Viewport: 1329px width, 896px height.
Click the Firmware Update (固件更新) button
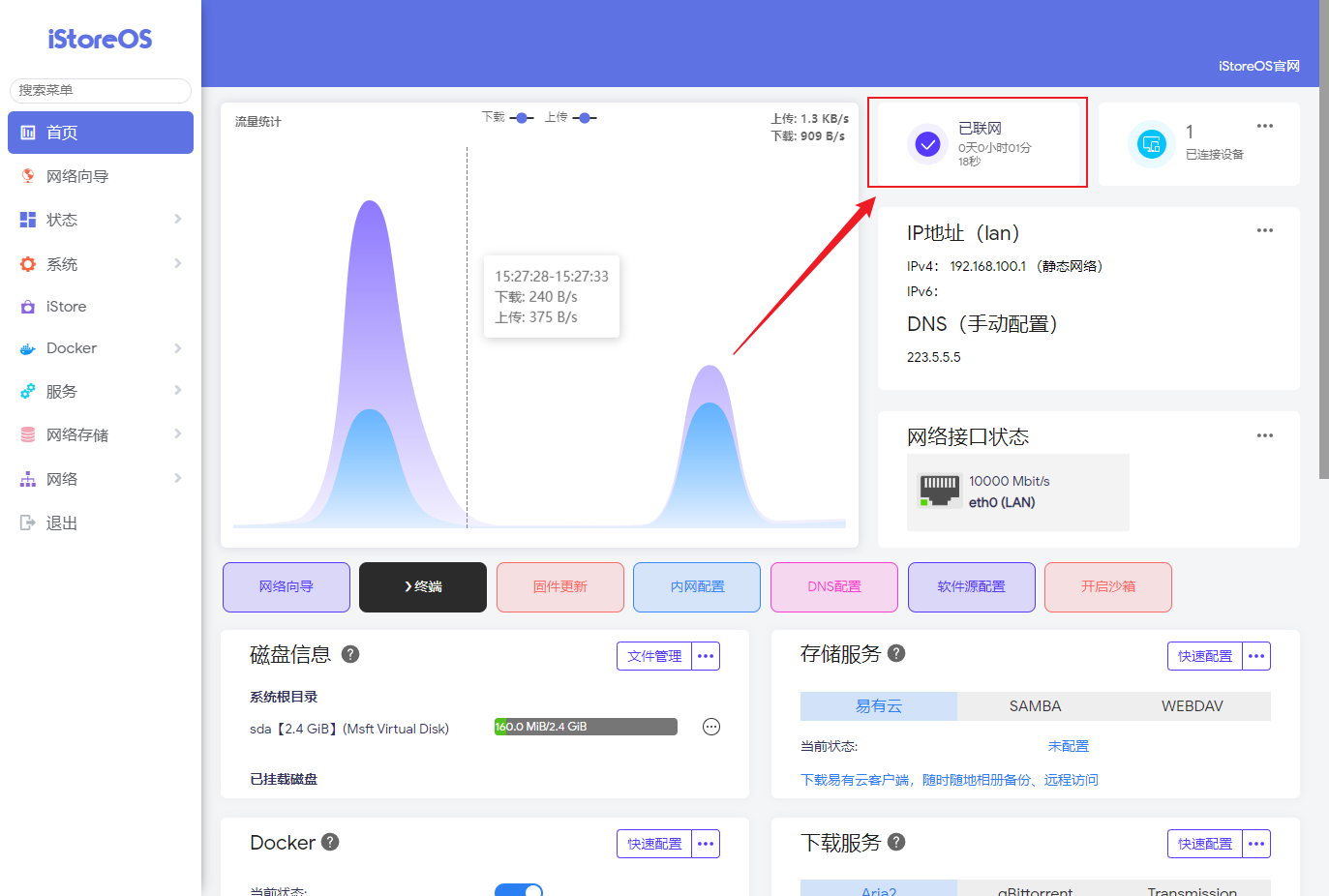click(560, 587)
